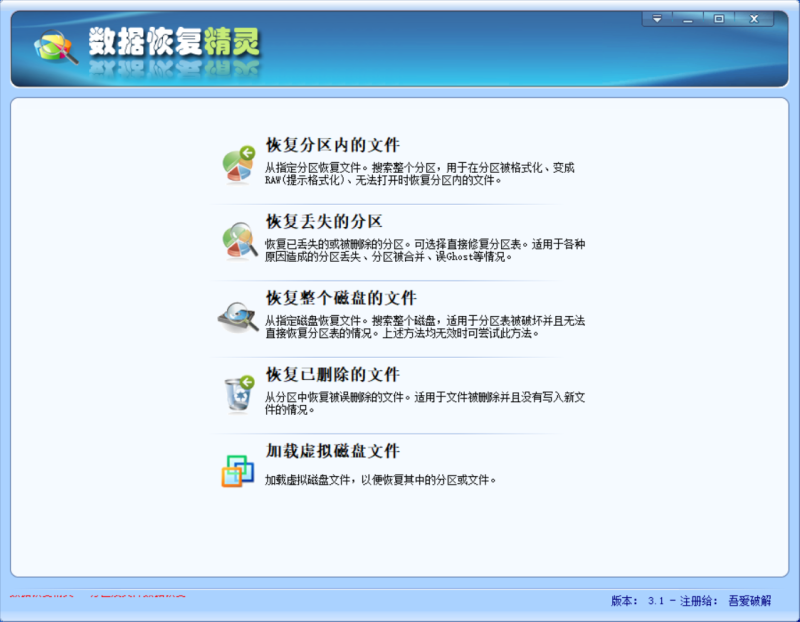Screen dimensions: 800x622
Task: Click the recover lost partition magnifier icon
Action: coord(239,241)
